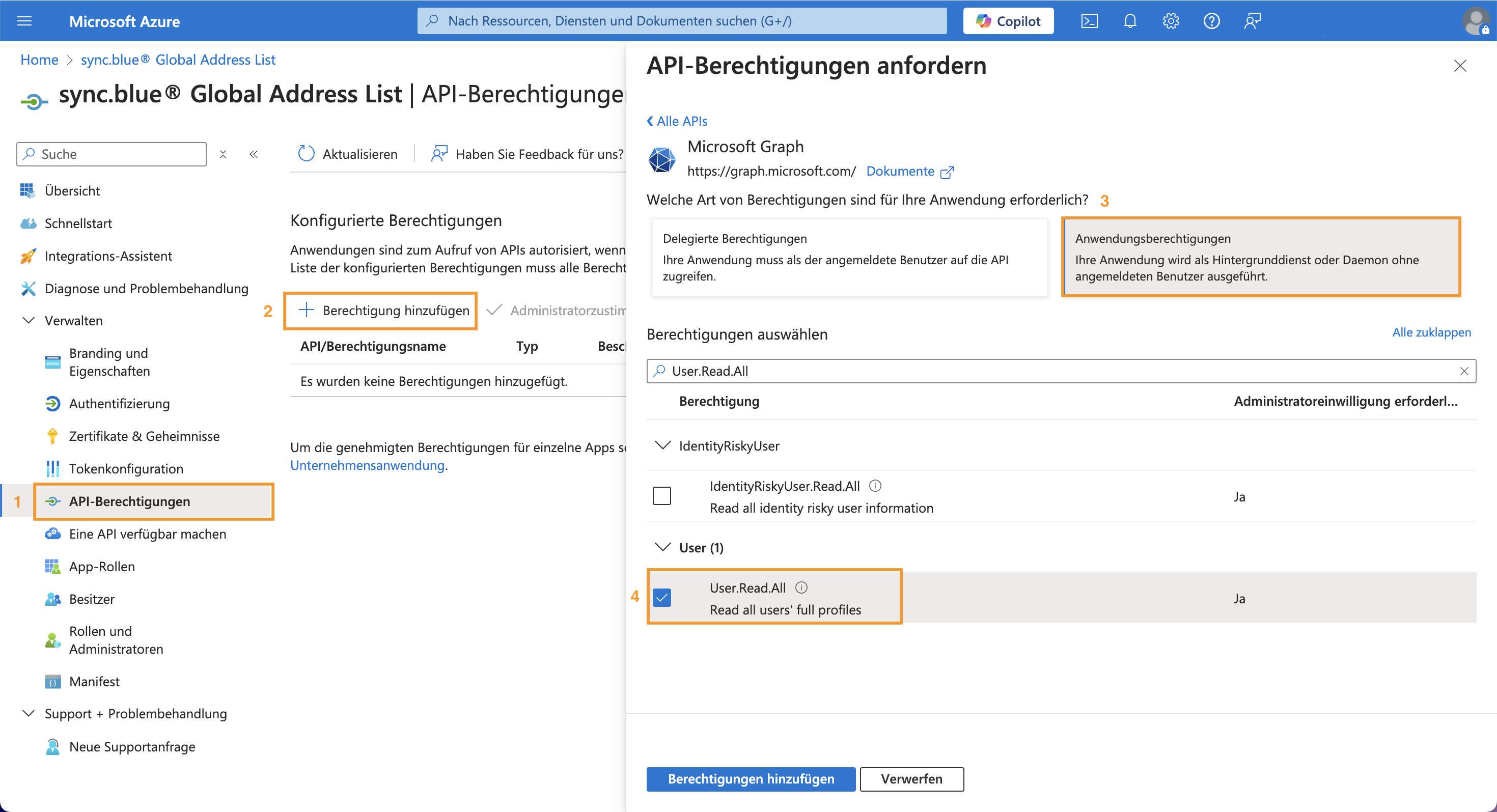The width and height of the screenshot is (1497, 812).
Task: Check the IdentityRiskyUser.Read.All checkbox
Action: pyautogui.click(x=662, y=496)
